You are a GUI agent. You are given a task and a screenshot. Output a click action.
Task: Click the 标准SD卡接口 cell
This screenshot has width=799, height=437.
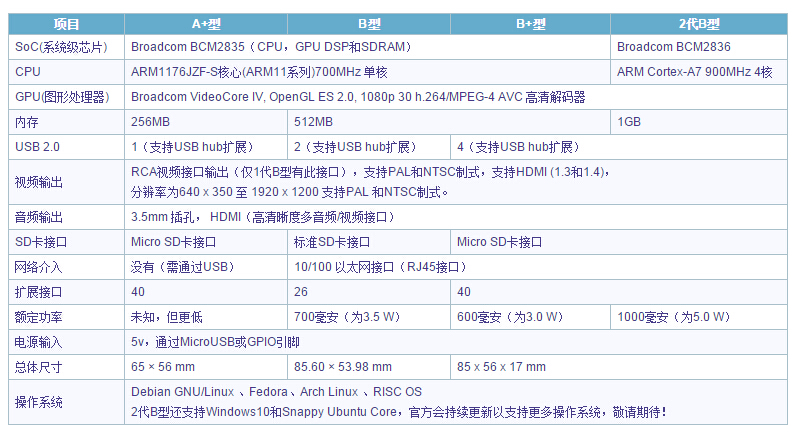tap(331, 242)
